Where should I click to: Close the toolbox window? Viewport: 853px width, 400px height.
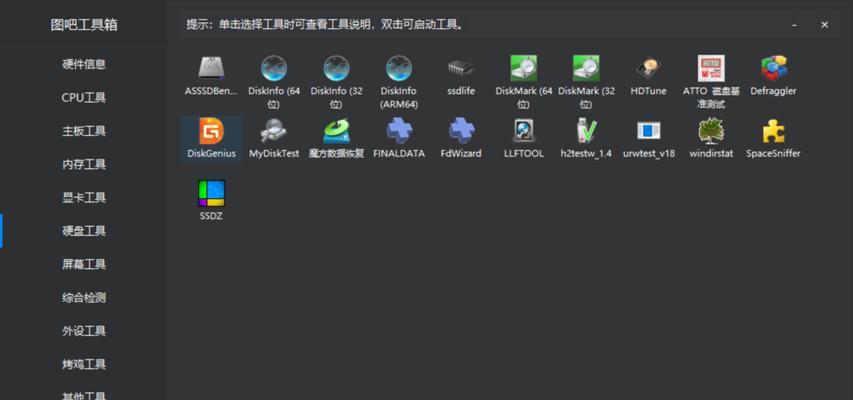click(x=825, y=25)
